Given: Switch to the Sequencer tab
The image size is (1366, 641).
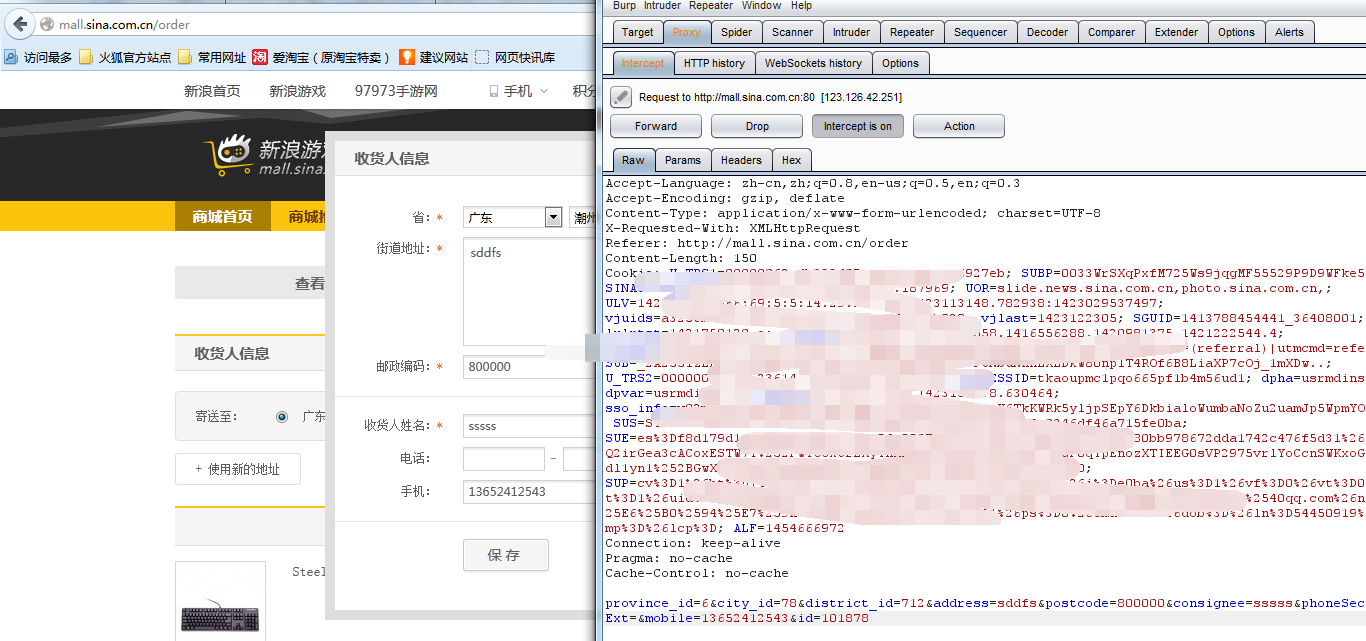Looking at the screenshot, I should (x=981, y=32).
